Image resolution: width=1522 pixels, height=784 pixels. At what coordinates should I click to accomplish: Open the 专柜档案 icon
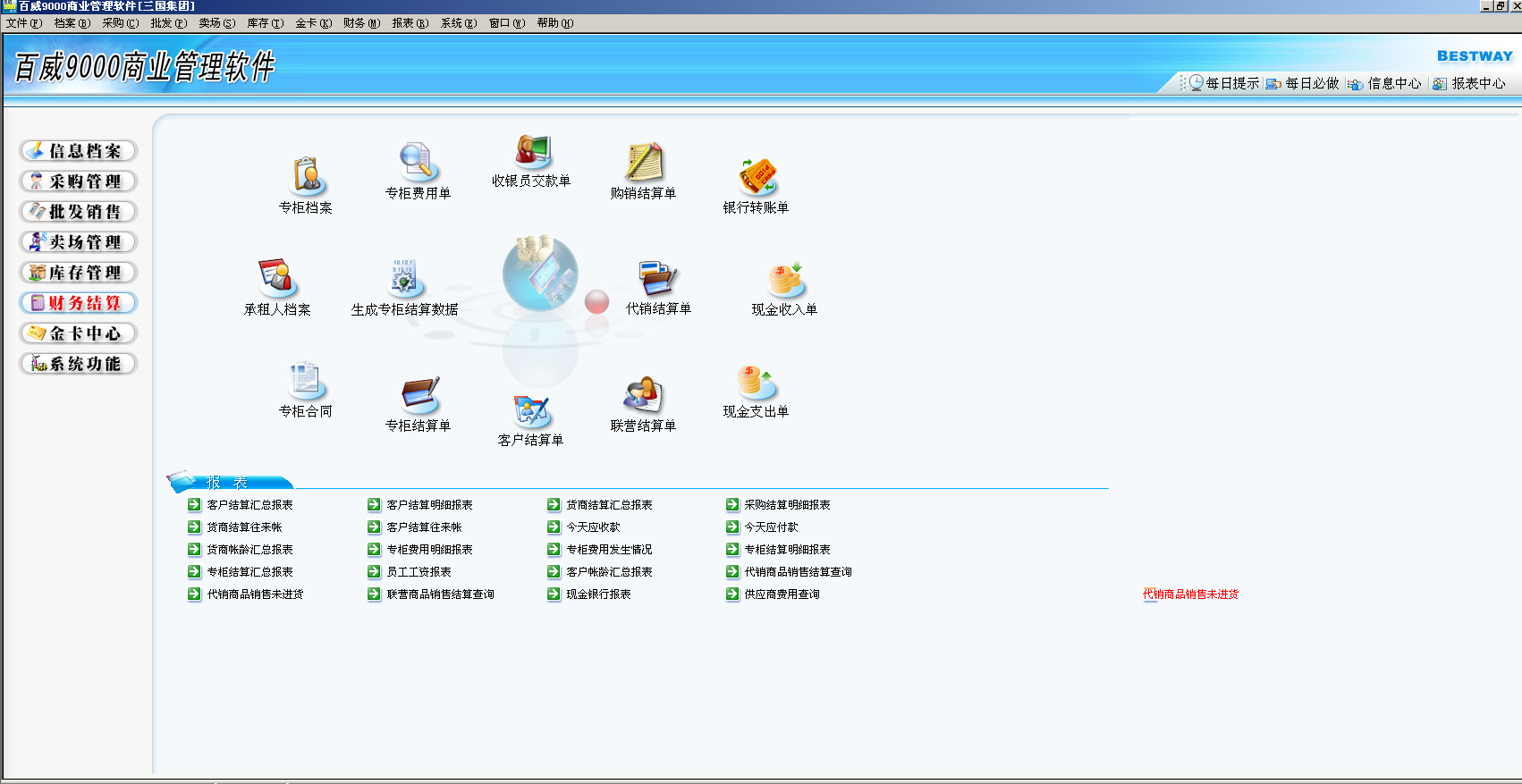[307, 176]
